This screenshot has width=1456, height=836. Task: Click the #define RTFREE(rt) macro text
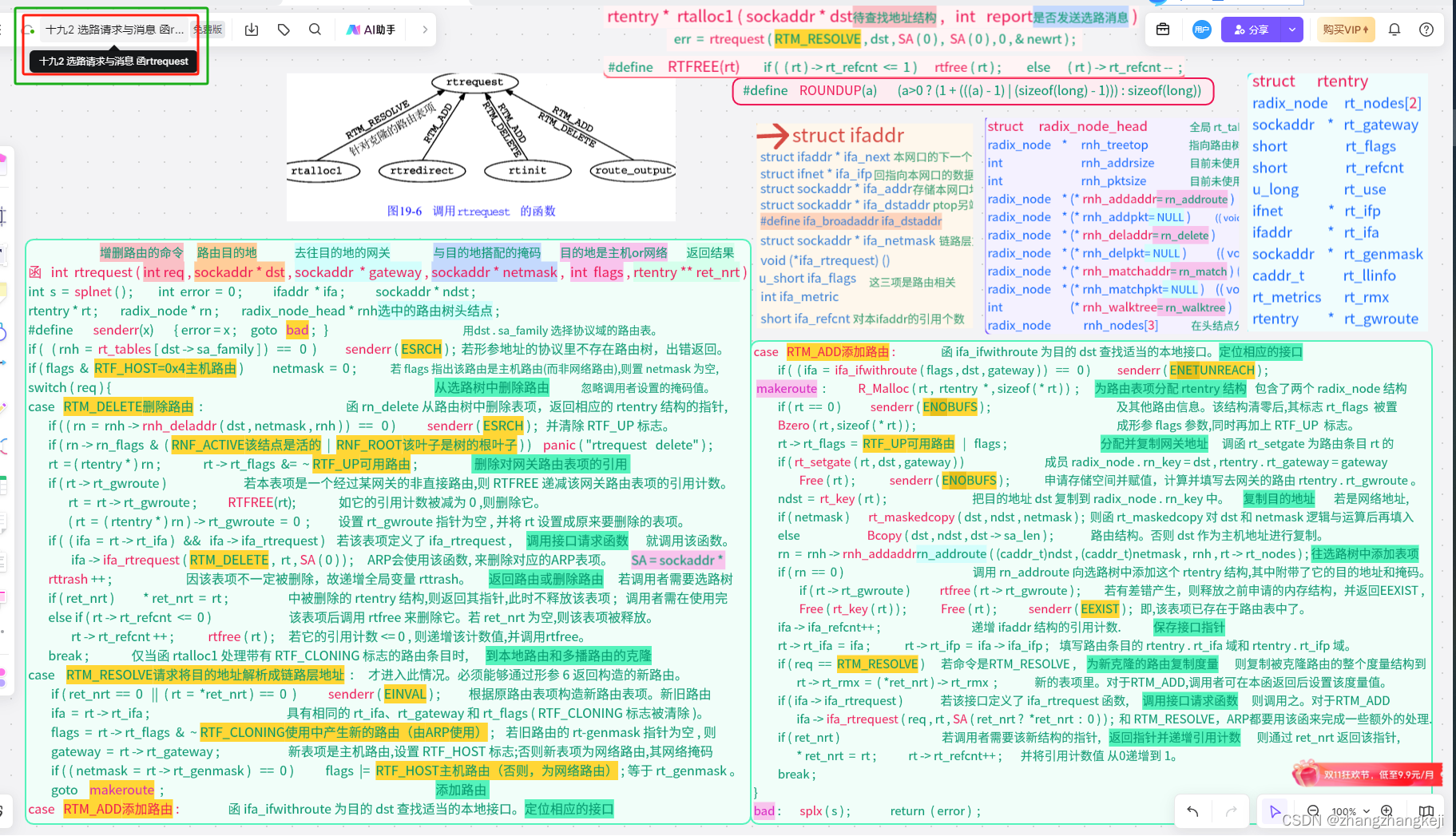tap(674, 67)
